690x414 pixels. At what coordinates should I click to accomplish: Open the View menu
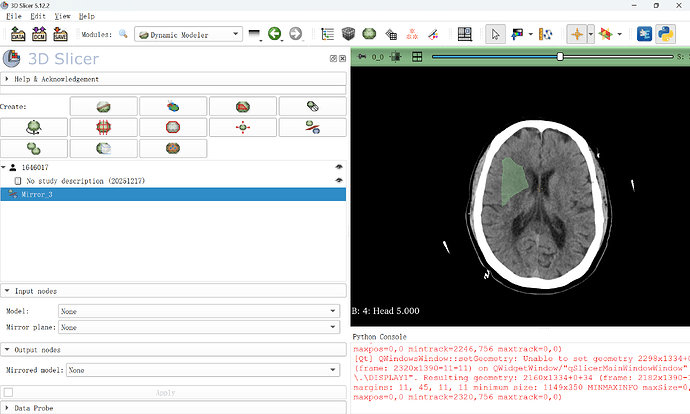pos(62,16)
